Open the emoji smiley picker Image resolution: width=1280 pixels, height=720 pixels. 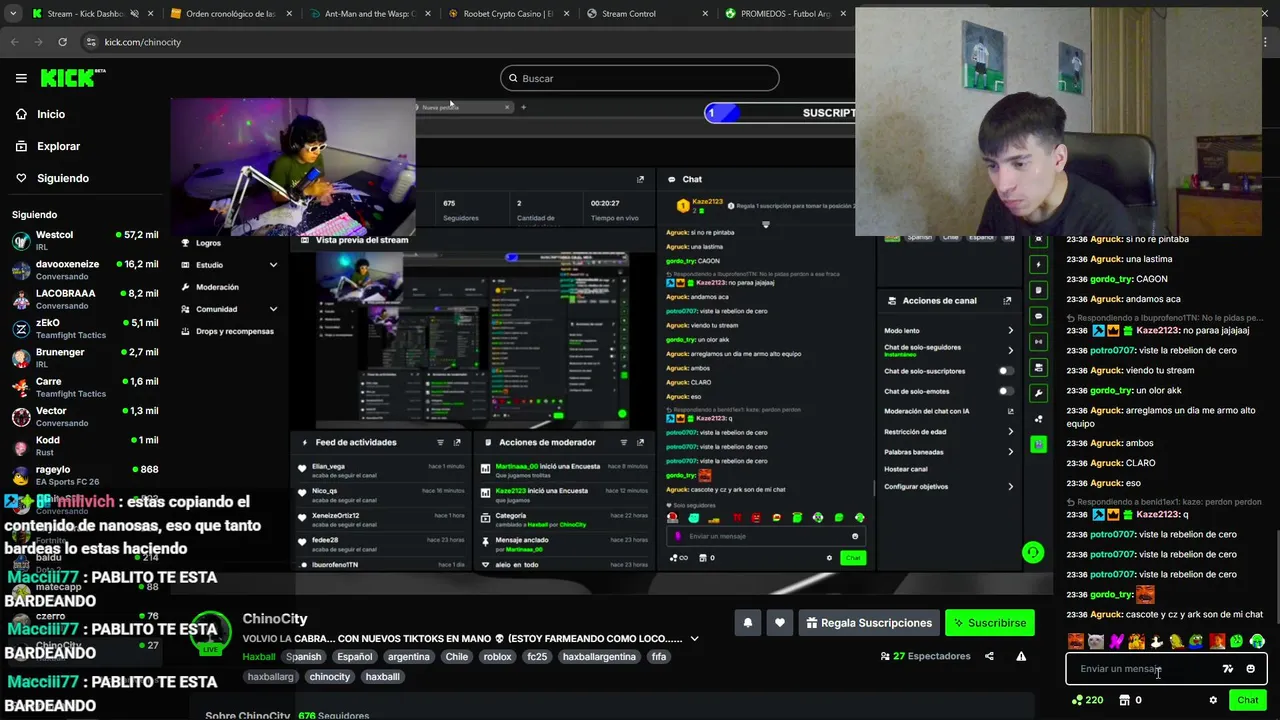point(1250,669)
